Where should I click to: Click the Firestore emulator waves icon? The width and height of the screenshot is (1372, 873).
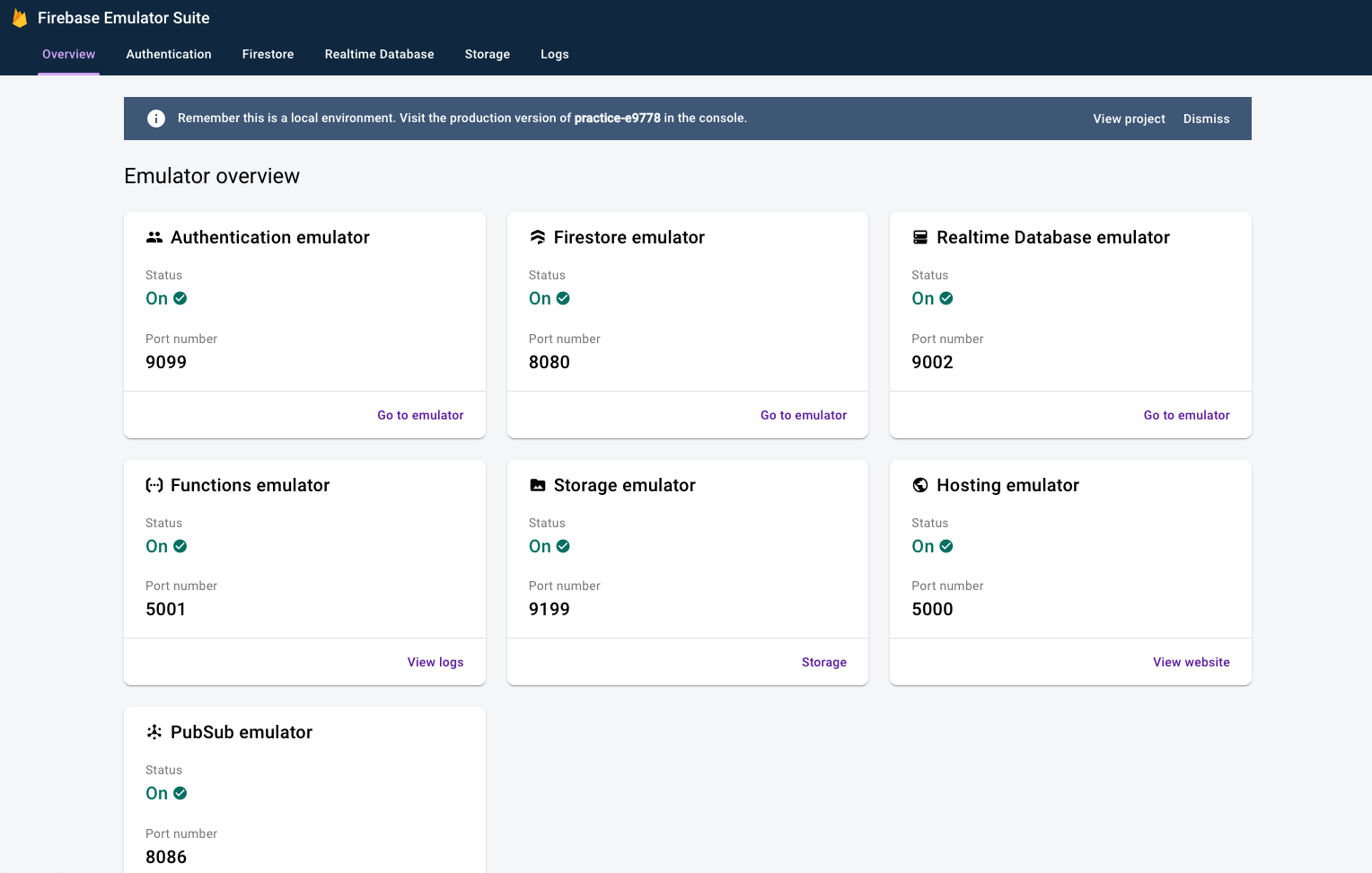point(538,237)
